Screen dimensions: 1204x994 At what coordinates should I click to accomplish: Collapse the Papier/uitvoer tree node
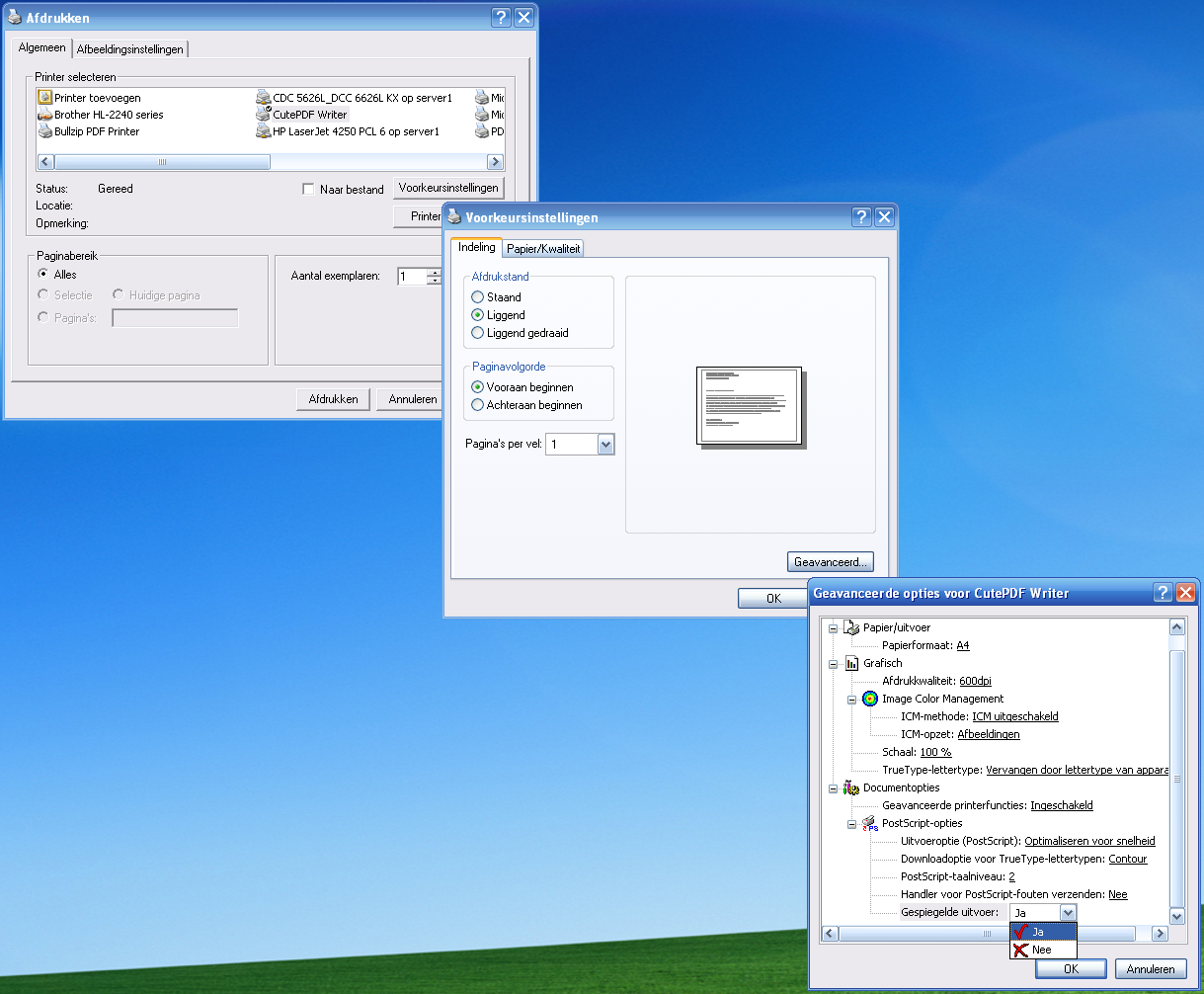click(x=832, y=627)
